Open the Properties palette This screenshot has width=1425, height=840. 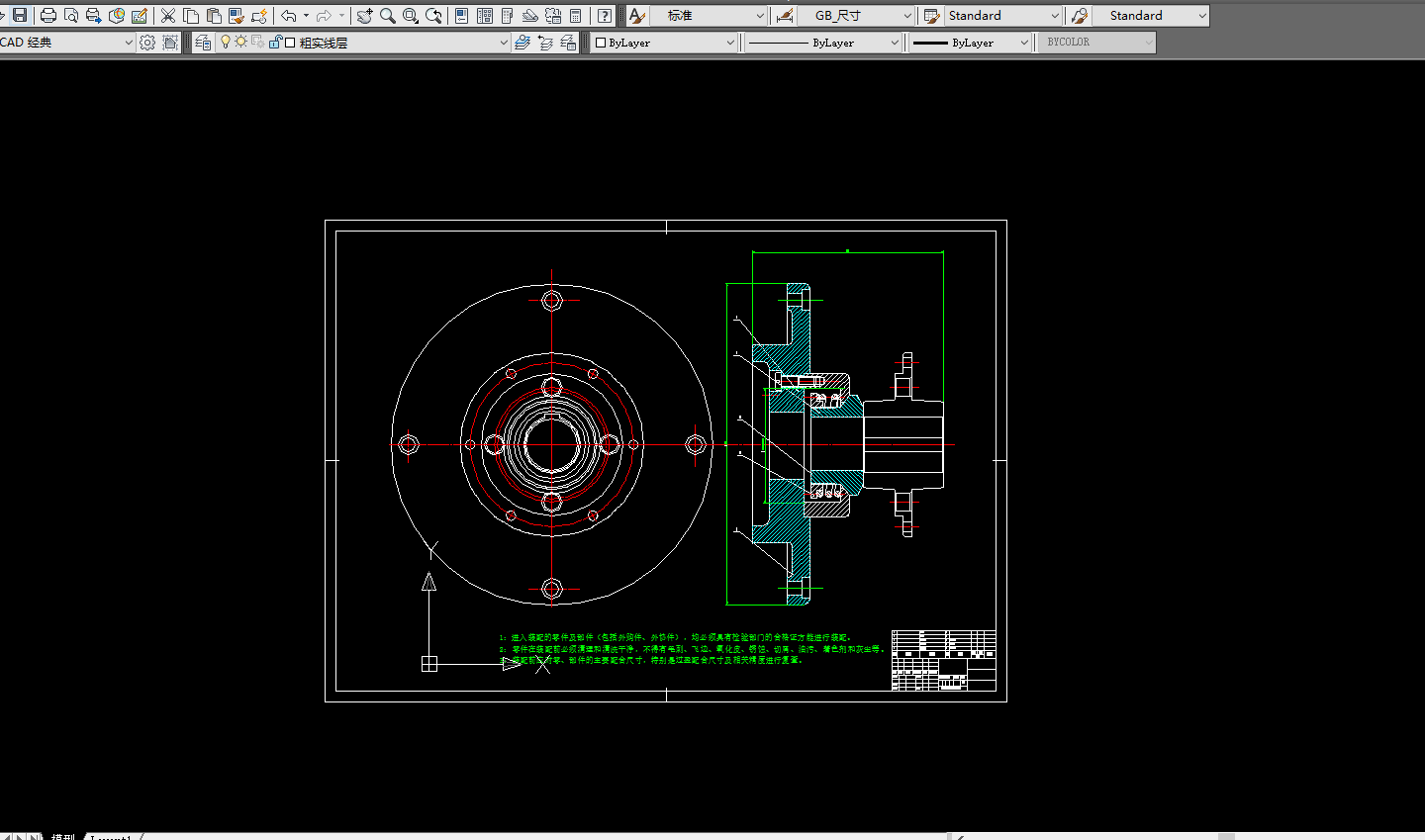(462, 16)
